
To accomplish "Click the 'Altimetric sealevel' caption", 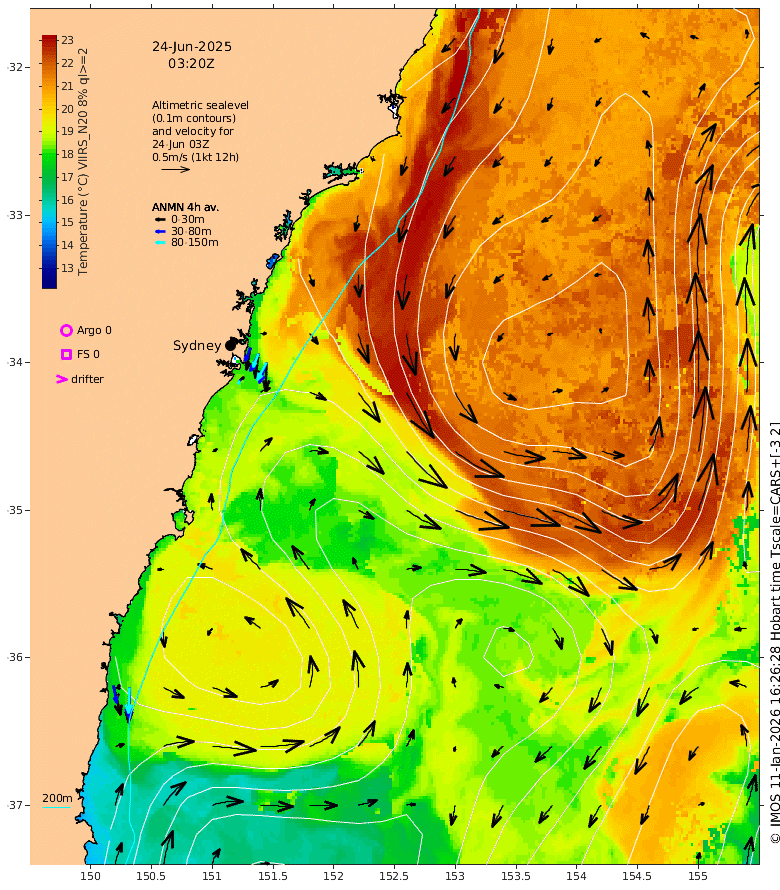I will 200,105.
